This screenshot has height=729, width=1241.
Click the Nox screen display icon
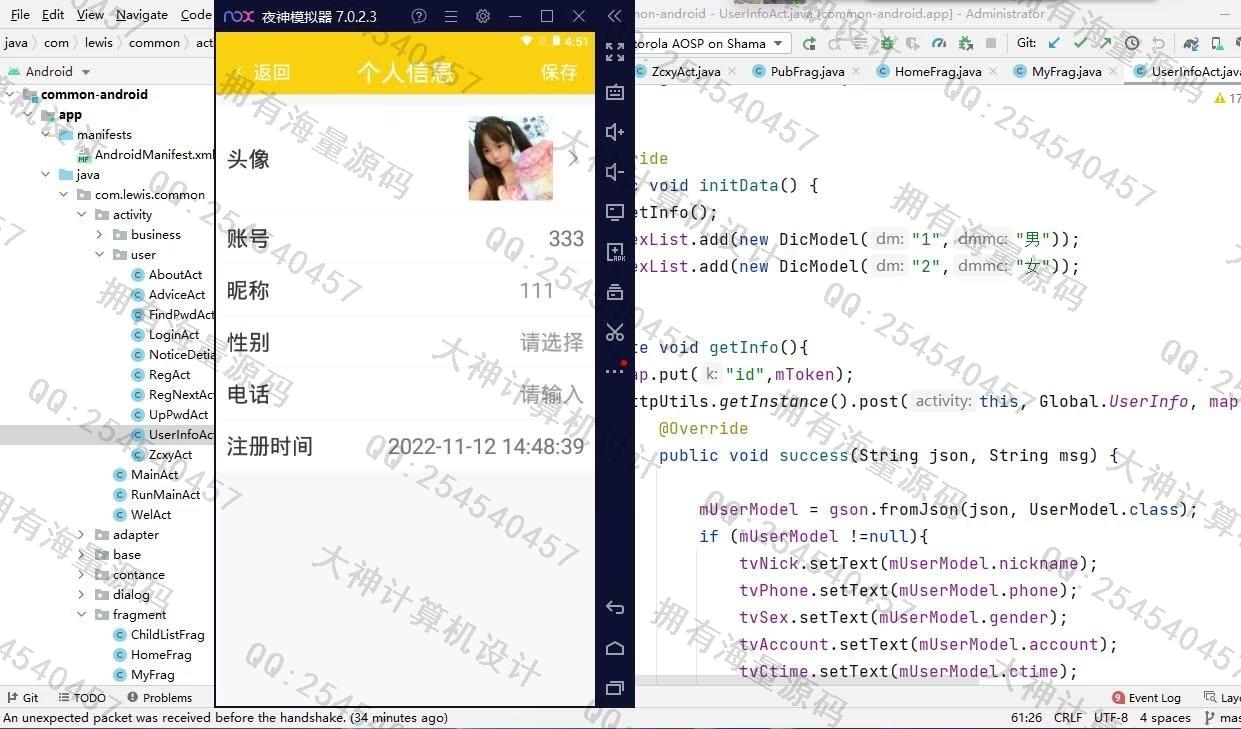coord(615,212)
